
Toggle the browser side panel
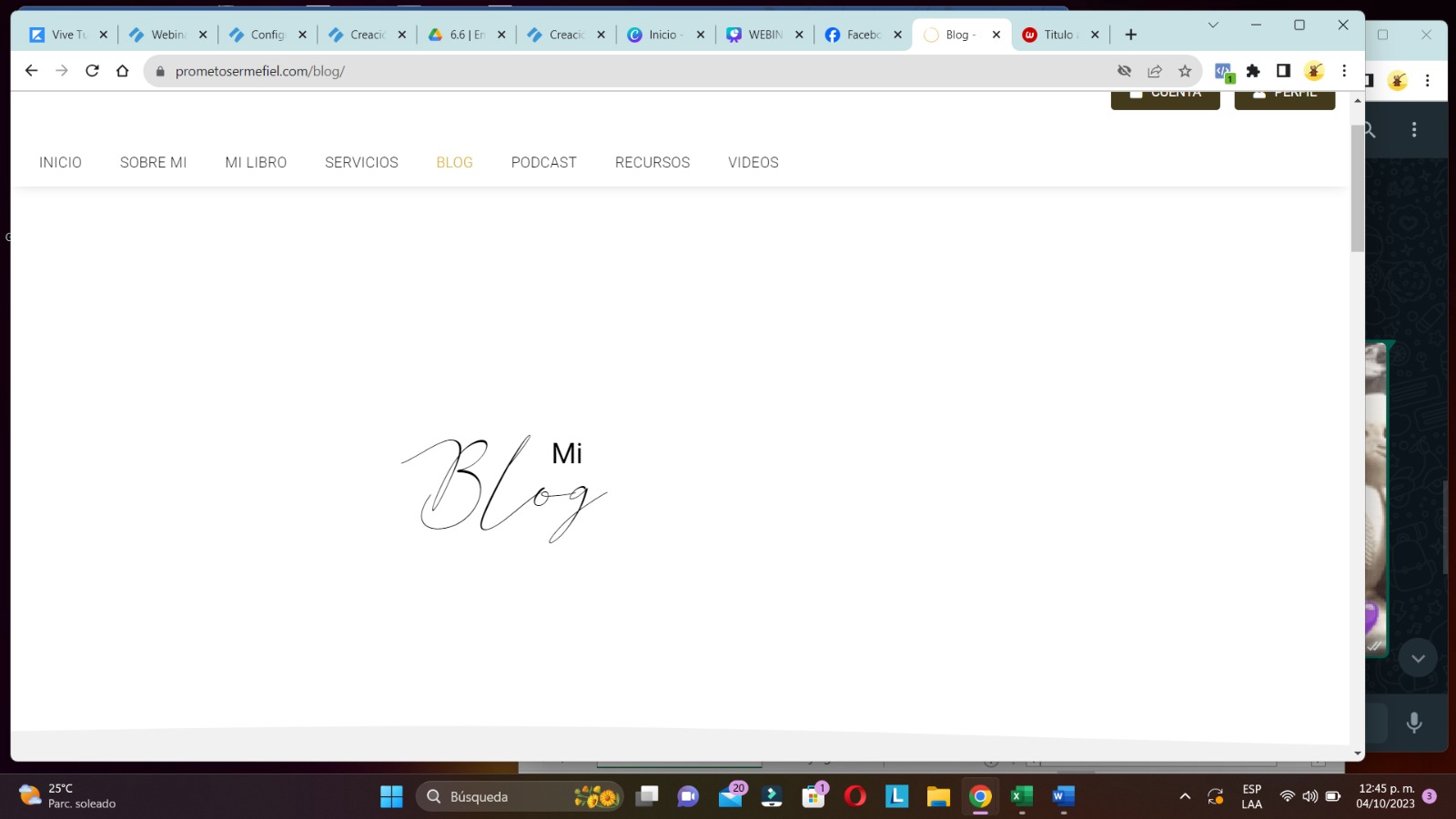[1283, 71]
